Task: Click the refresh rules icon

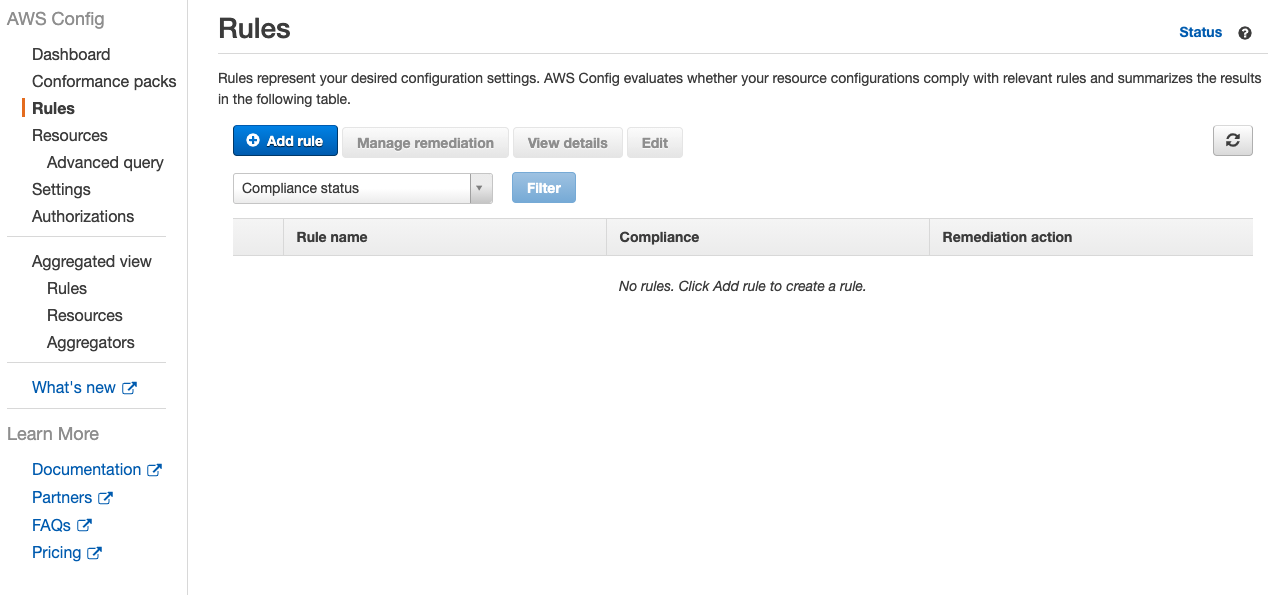Action: point(1232,140)
